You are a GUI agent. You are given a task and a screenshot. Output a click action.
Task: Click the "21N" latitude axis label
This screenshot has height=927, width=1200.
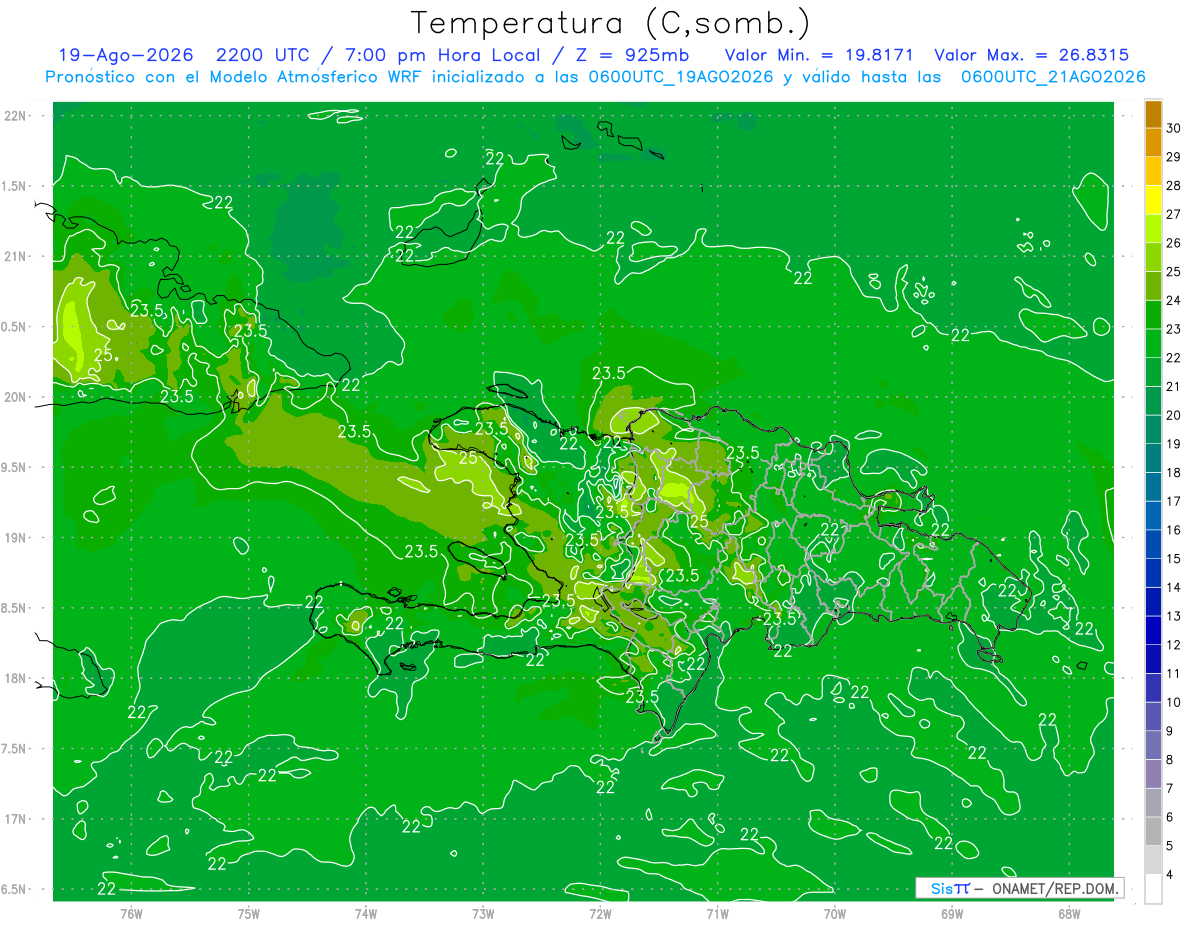(16, 257)
